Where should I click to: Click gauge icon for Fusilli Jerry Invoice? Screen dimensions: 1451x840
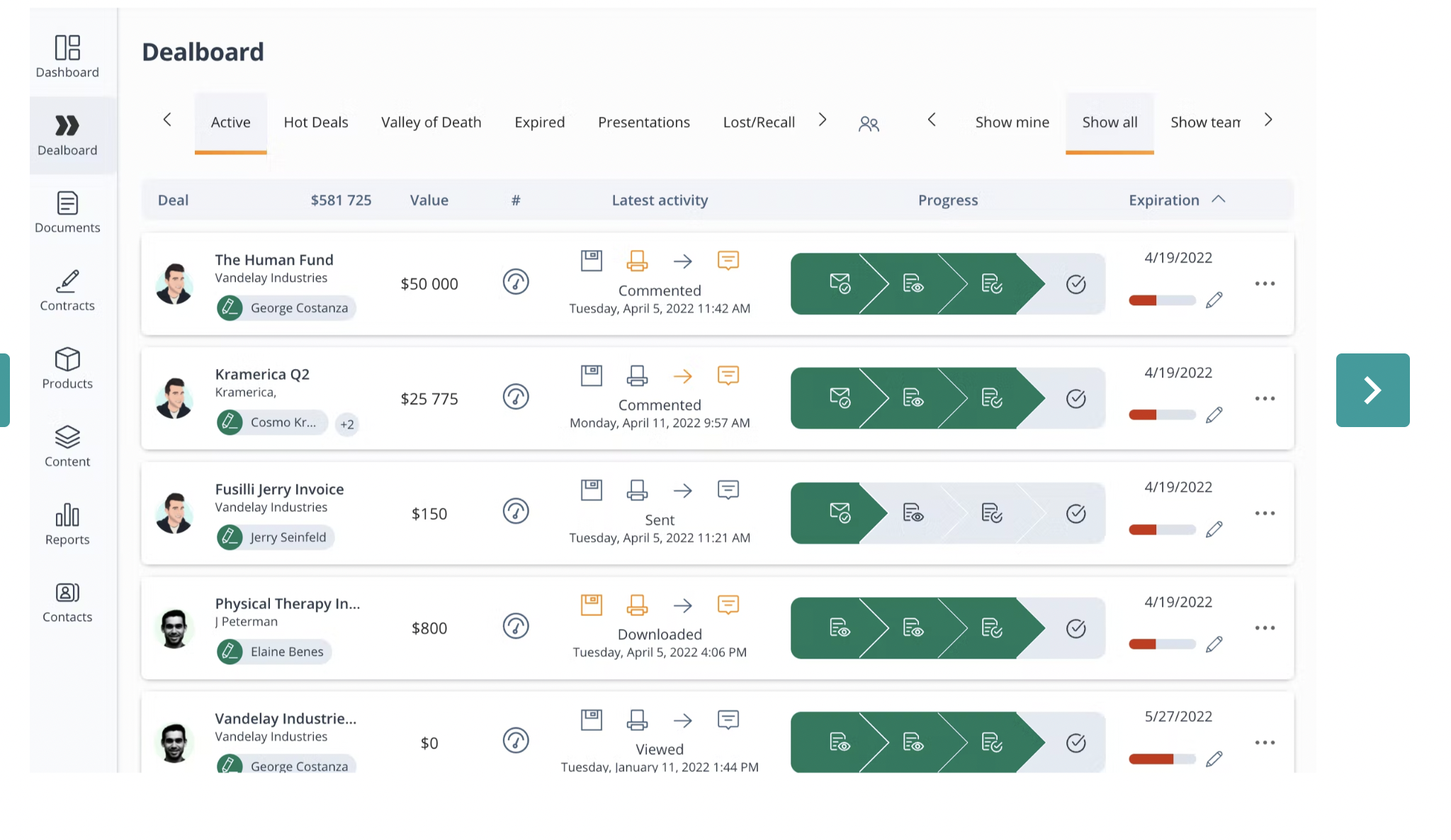pos(516,511)
